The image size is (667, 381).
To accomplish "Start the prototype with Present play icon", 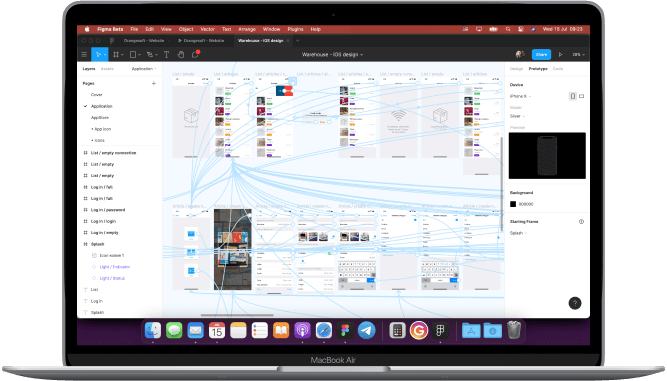I will (x=560, y=54).
